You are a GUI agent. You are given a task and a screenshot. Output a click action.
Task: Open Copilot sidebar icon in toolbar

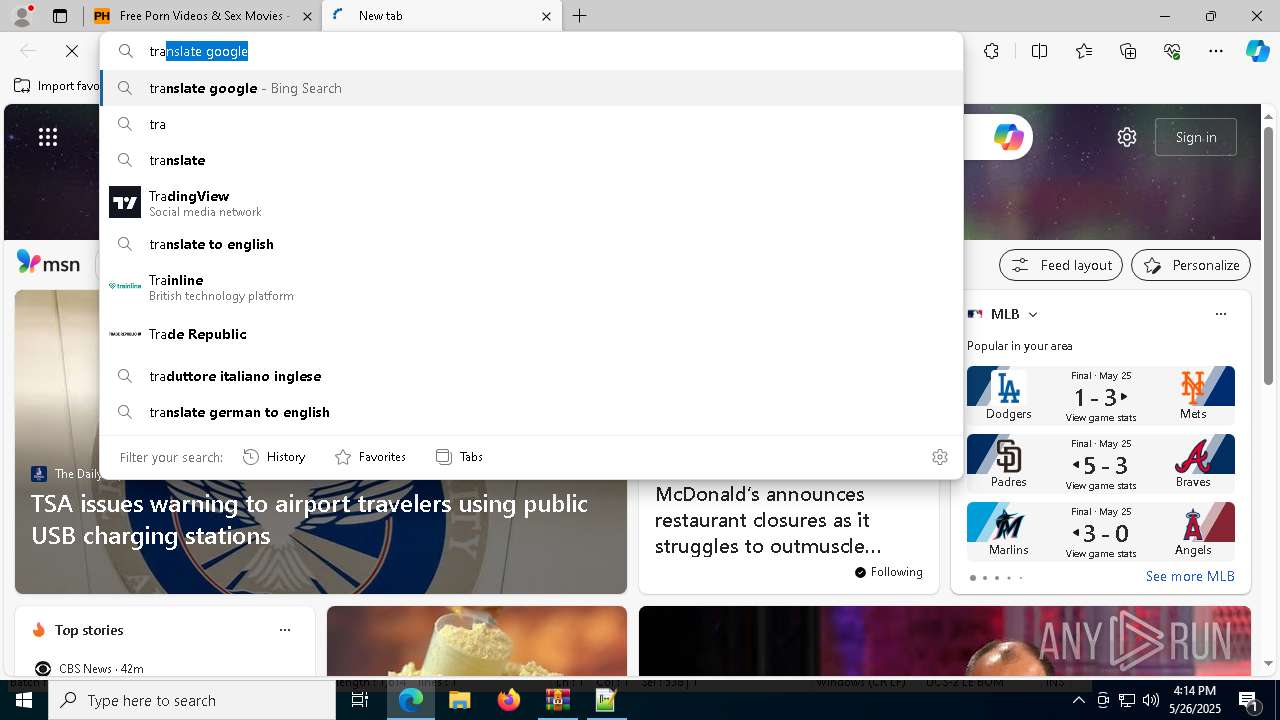(1257, 51)
